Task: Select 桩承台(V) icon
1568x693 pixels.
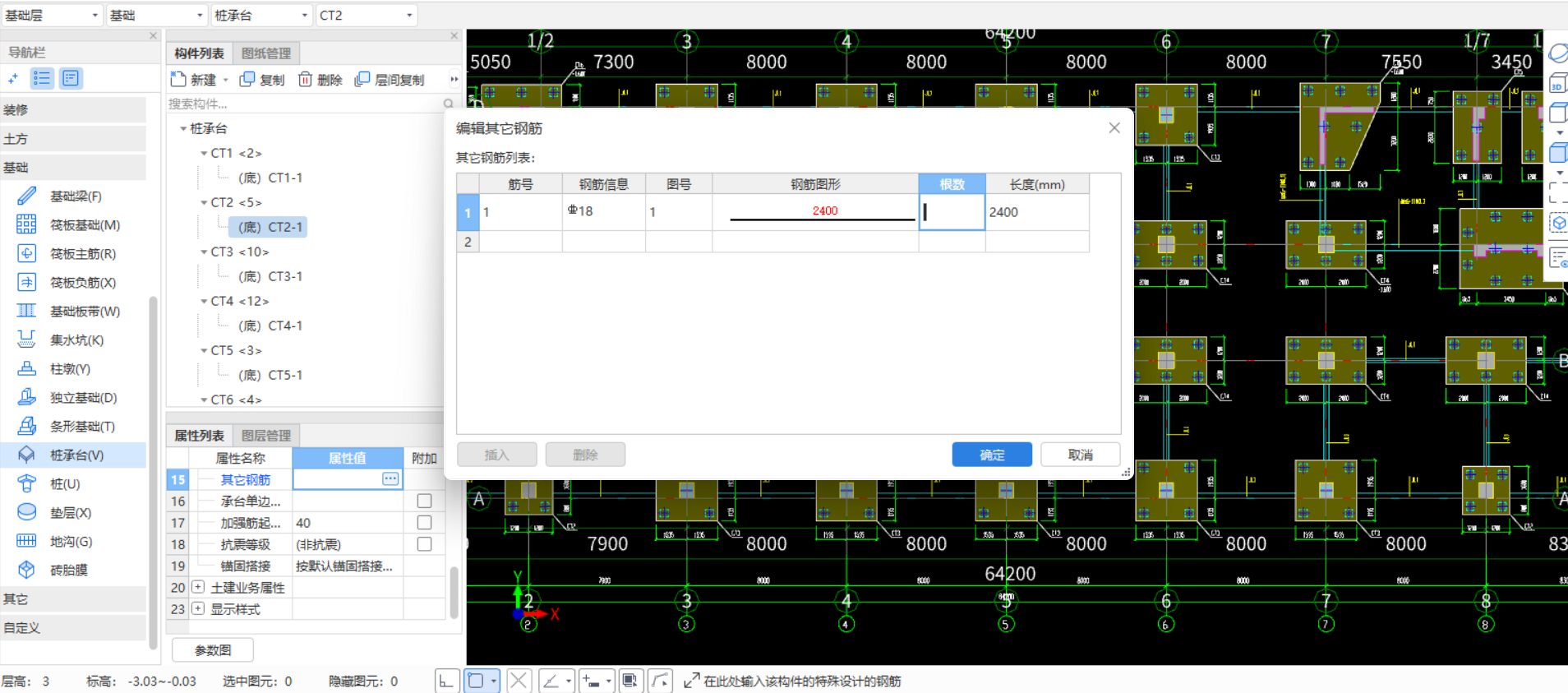Action: pyautogui.click(x=26, y=455)
